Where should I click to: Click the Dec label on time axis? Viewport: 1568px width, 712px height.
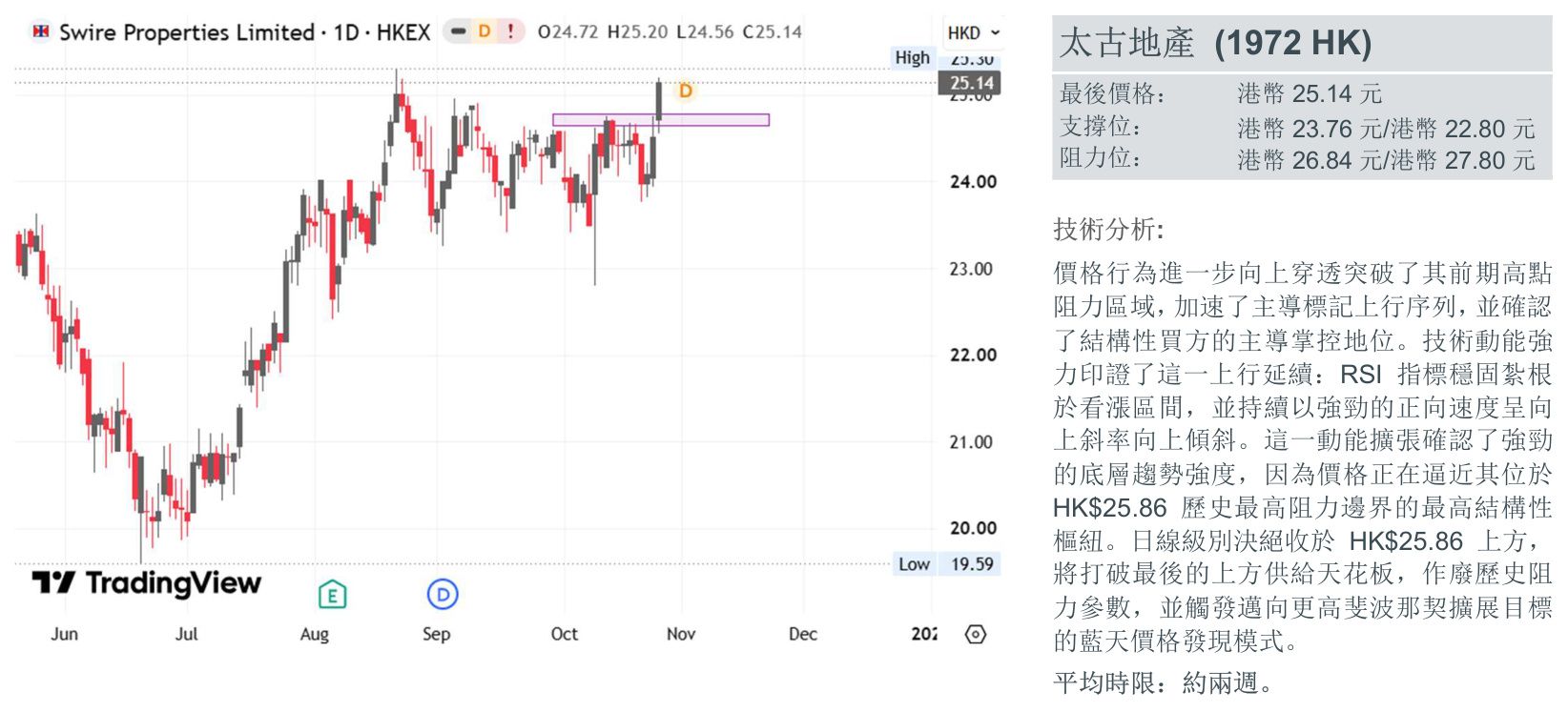[803, 634]
